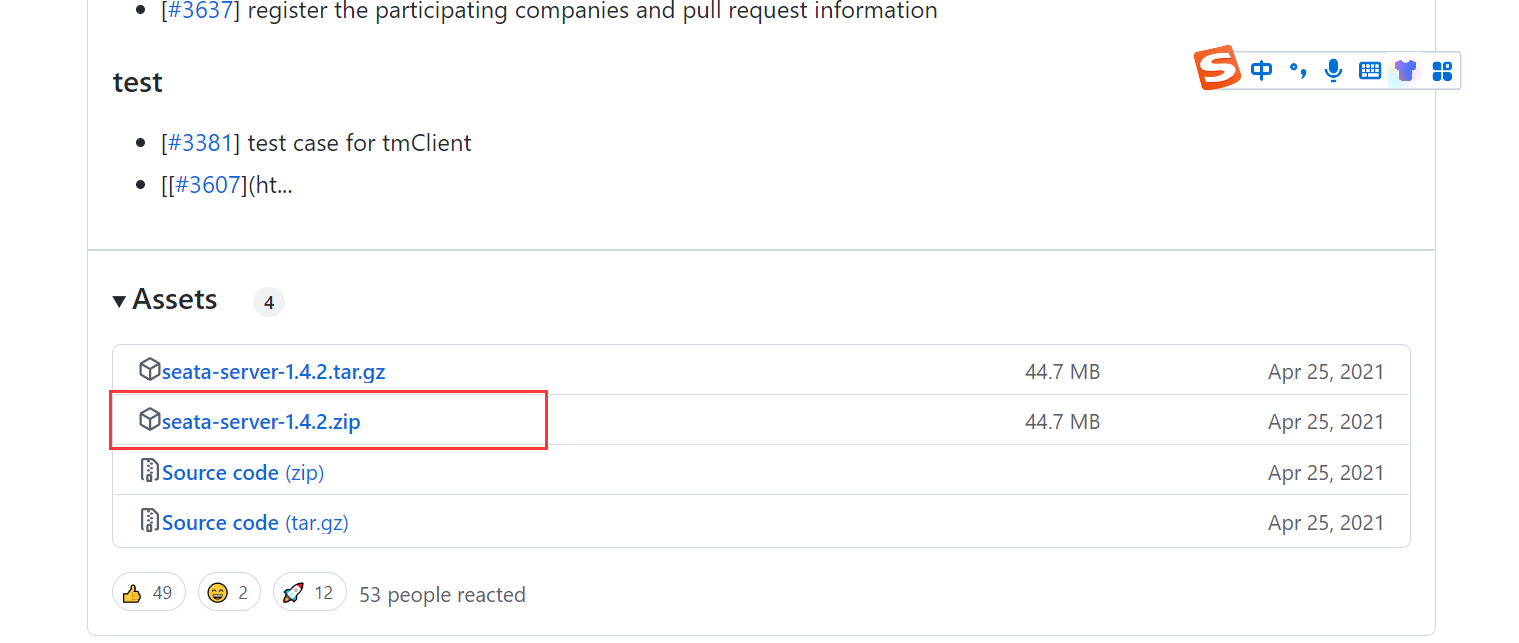
Task: Click package icon beside seata-server-1.4.2.tar.gz
Action: (149, 370)
